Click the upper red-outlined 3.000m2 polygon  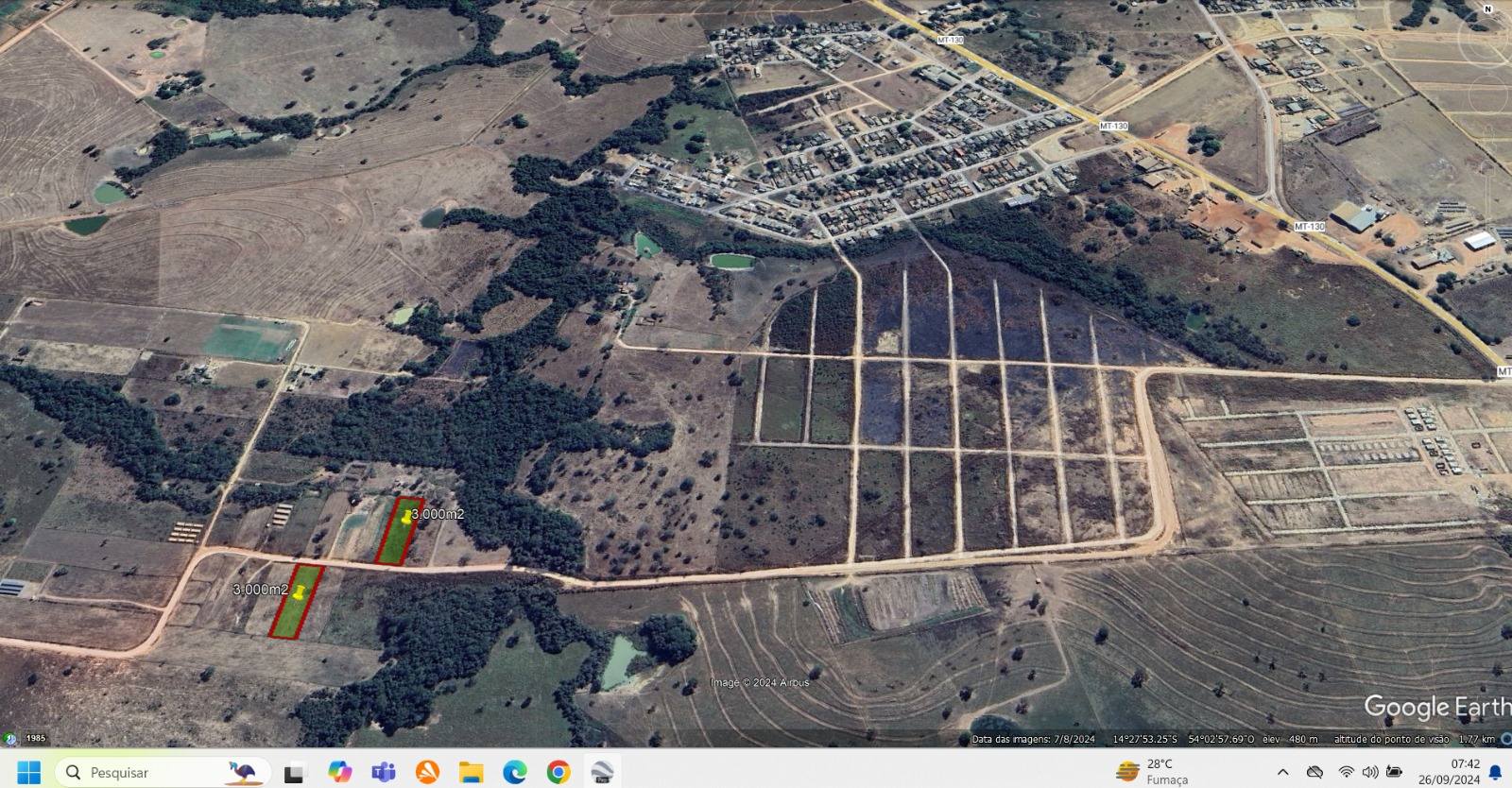click(399, 531)
